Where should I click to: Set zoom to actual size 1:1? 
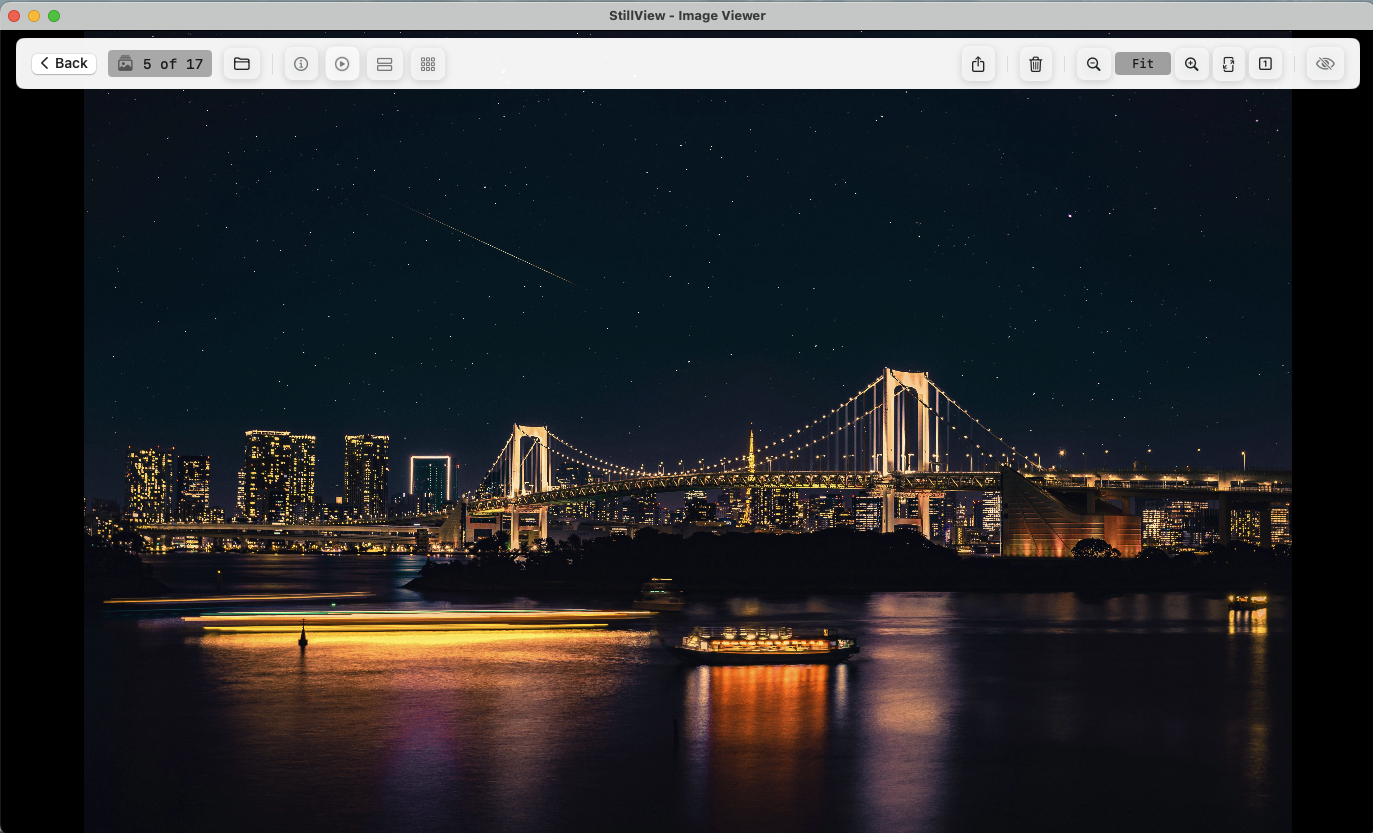pyautogui.click(x=1265, y=64)
